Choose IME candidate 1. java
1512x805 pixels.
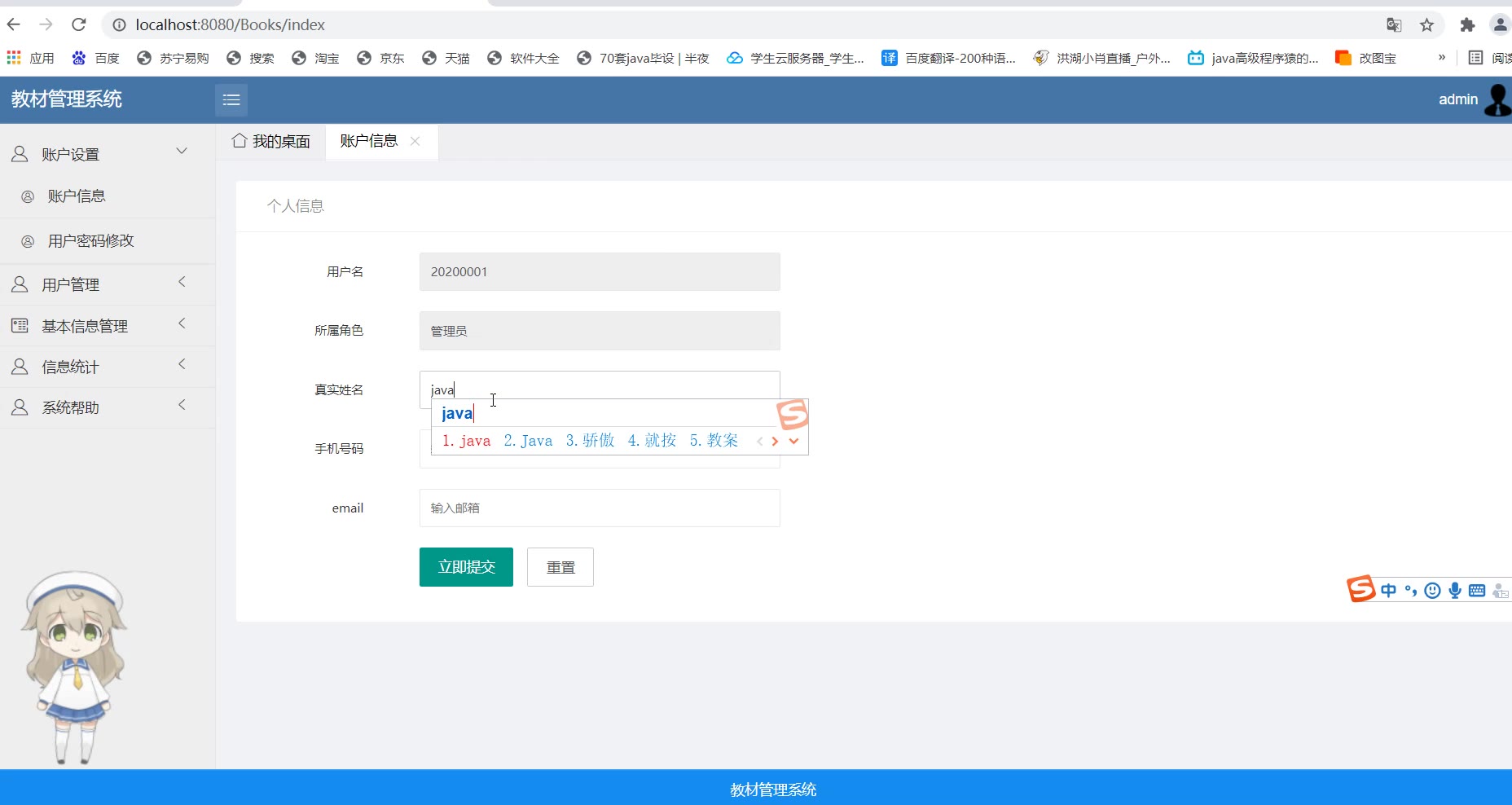(467, 441)
